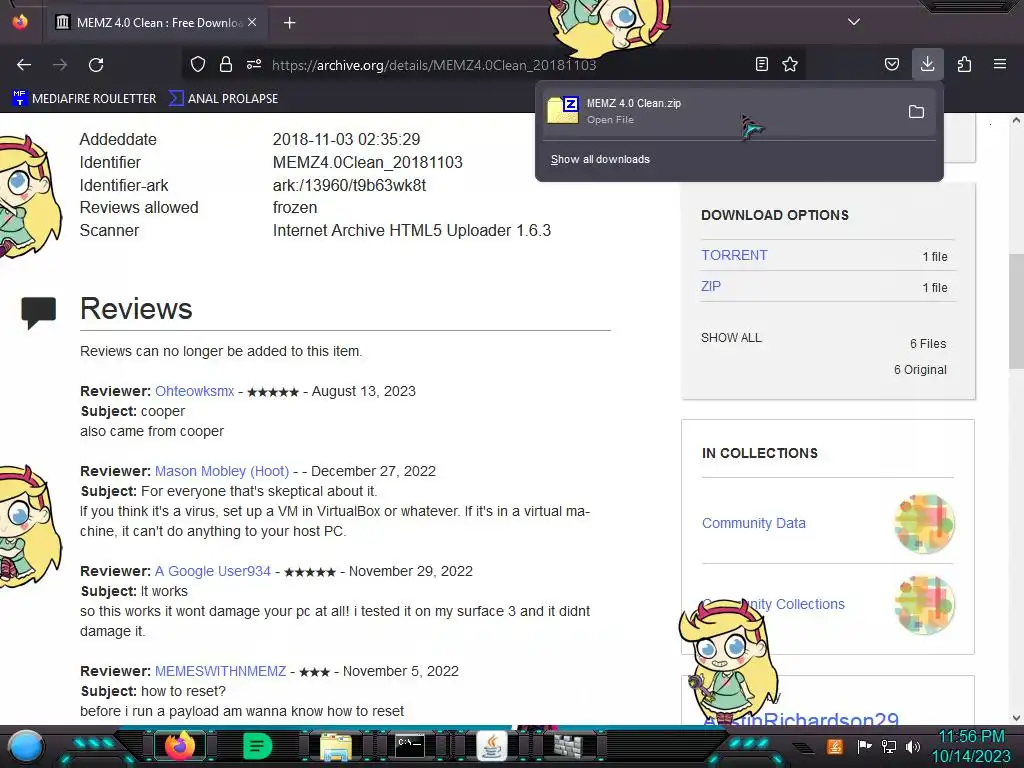Image resolution: width=1024 pixels, height=768 pixels.
Task: Open reviewer A Google User934 profile
Action: [213, 571]
